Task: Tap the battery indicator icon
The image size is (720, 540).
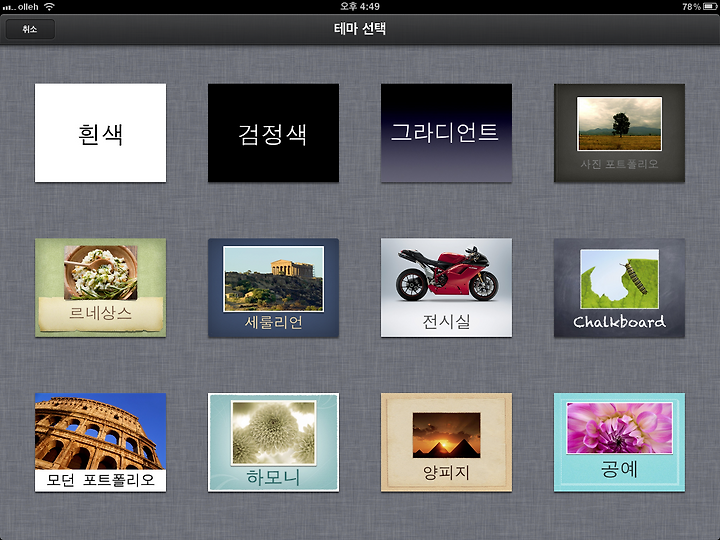Action: 709,6
